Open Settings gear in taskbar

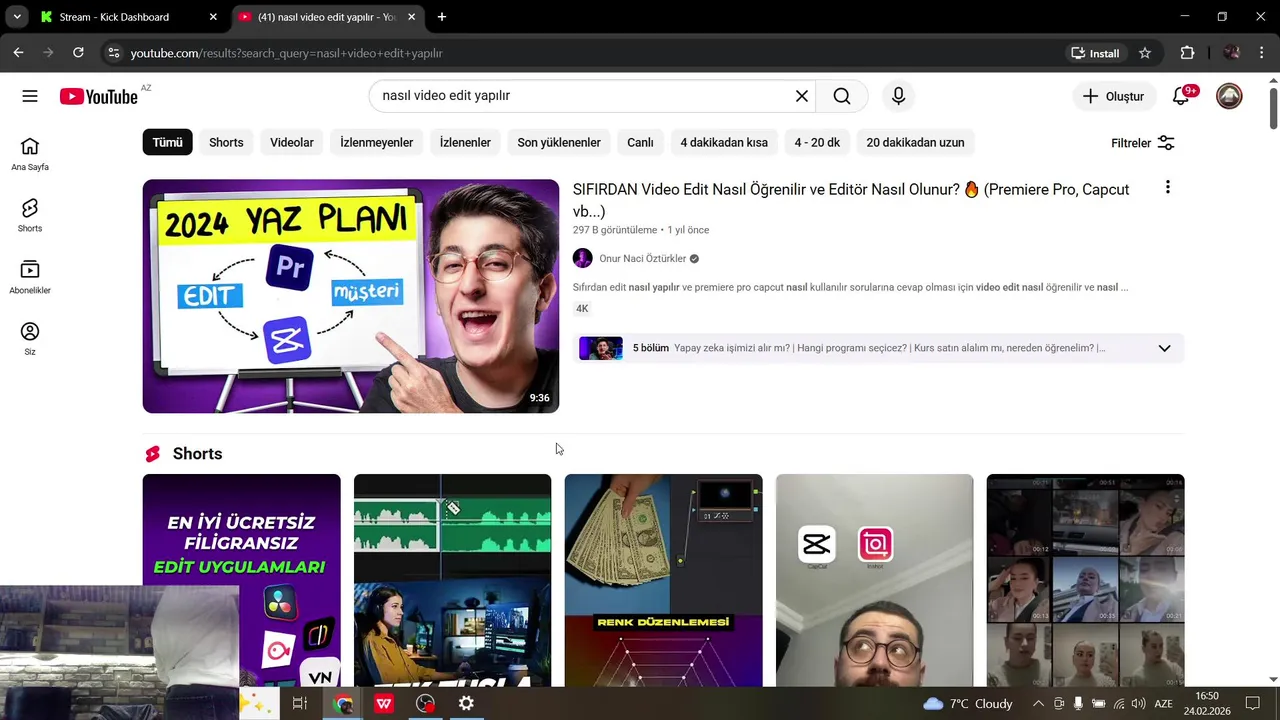coord(466,704)
